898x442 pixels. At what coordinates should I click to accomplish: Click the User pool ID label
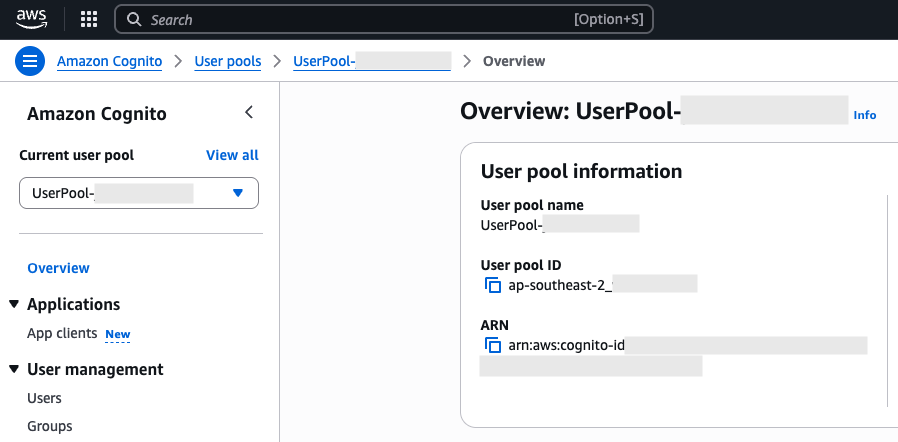click(521, 265)
